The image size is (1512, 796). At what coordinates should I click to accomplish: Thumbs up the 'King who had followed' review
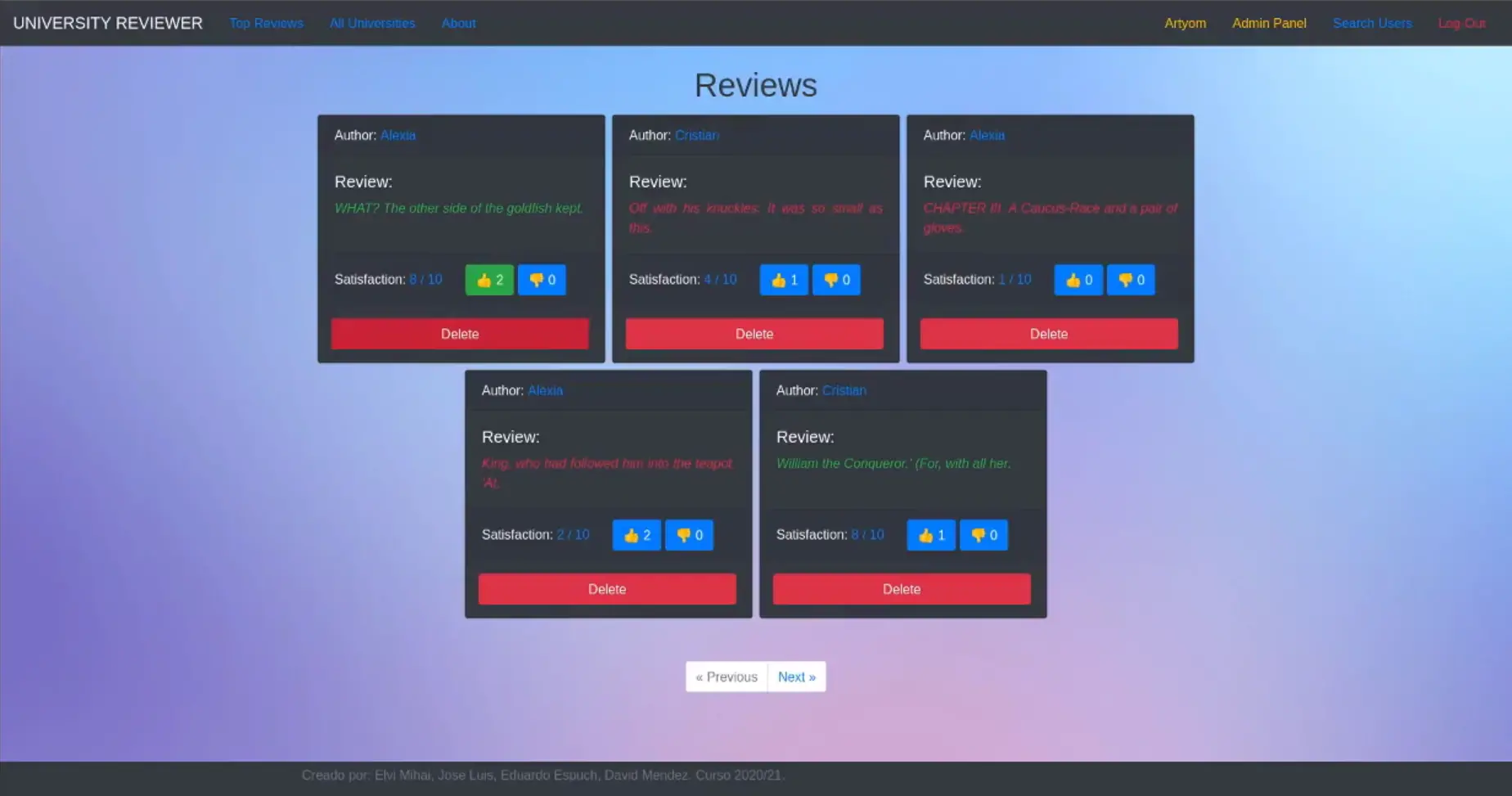coord(636,535)
